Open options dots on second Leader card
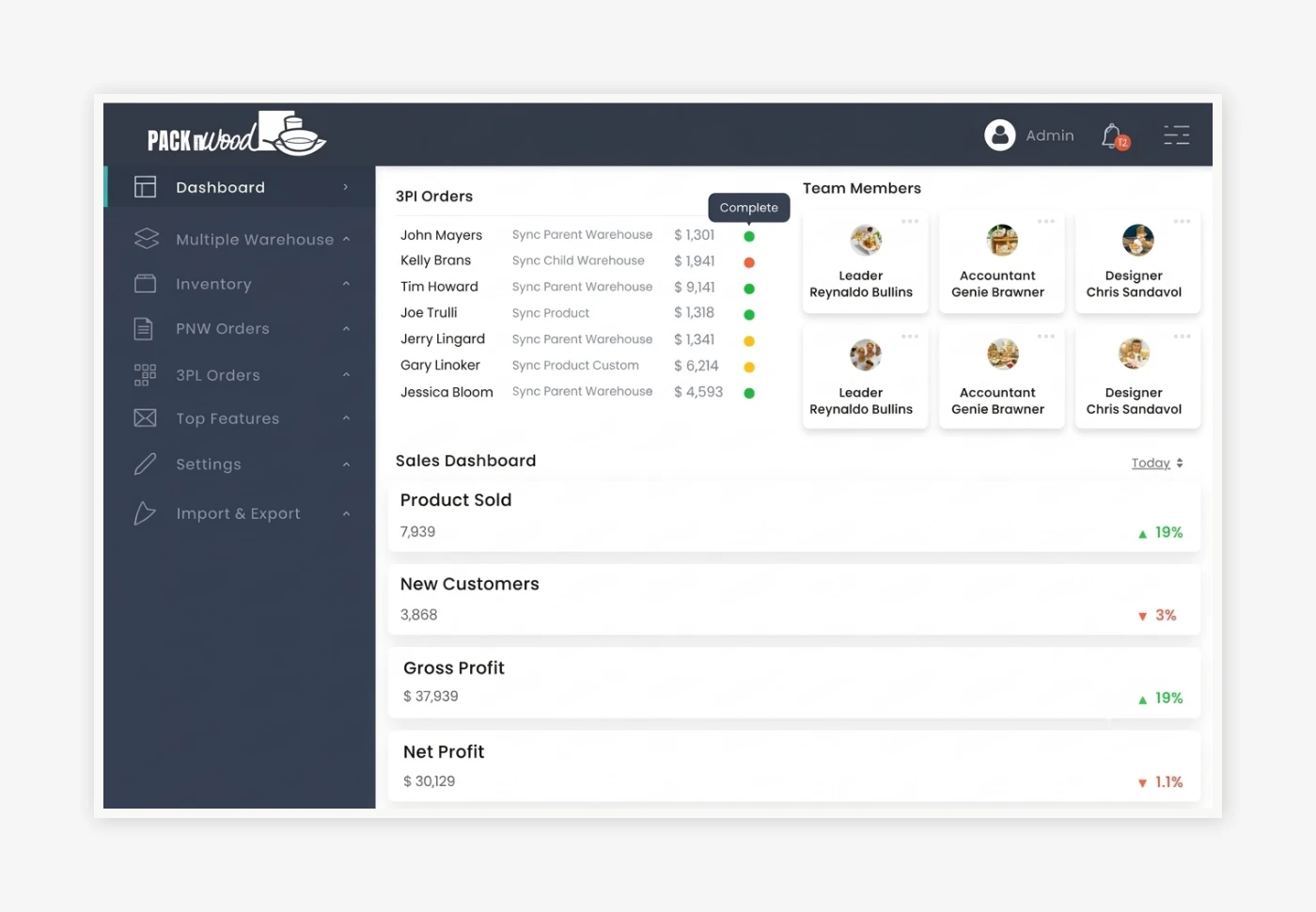This screenshot has width=1316, height=912. point(910,336)
